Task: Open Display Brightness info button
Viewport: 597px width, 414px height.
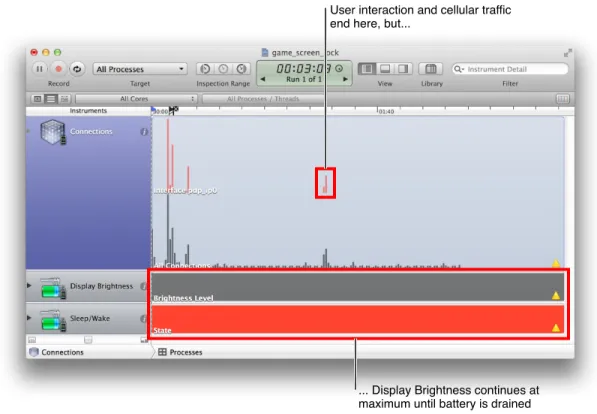Action: pyautogui.click(x=143, y=286)
